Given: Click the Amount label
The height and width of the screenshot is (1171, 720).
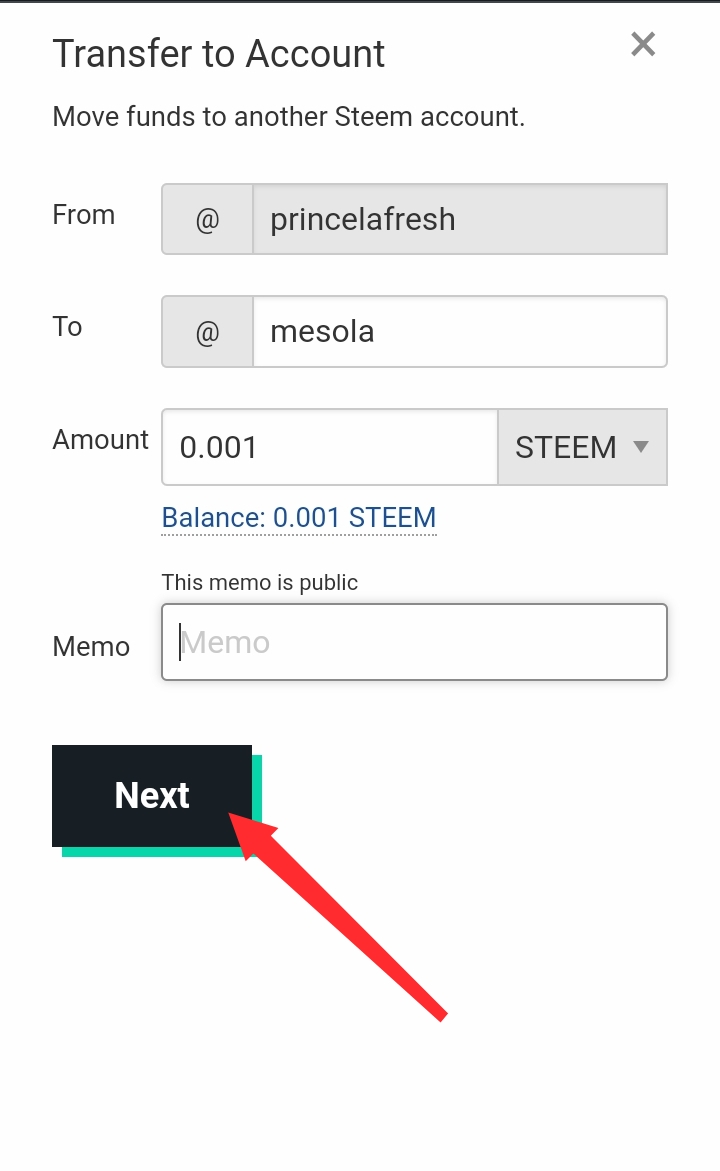Looking at the screenshot, I should pyautogui.click(x=100, y=440).
